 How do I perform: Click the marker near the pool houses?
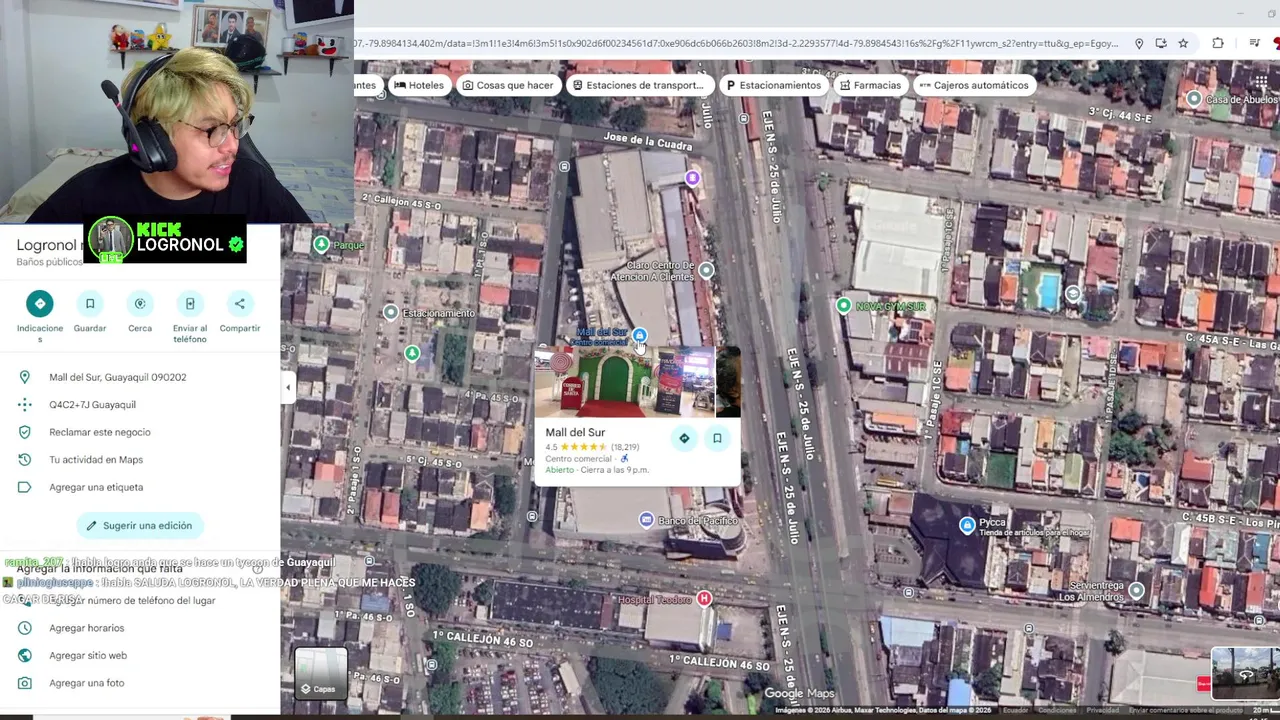[1073, 294]
